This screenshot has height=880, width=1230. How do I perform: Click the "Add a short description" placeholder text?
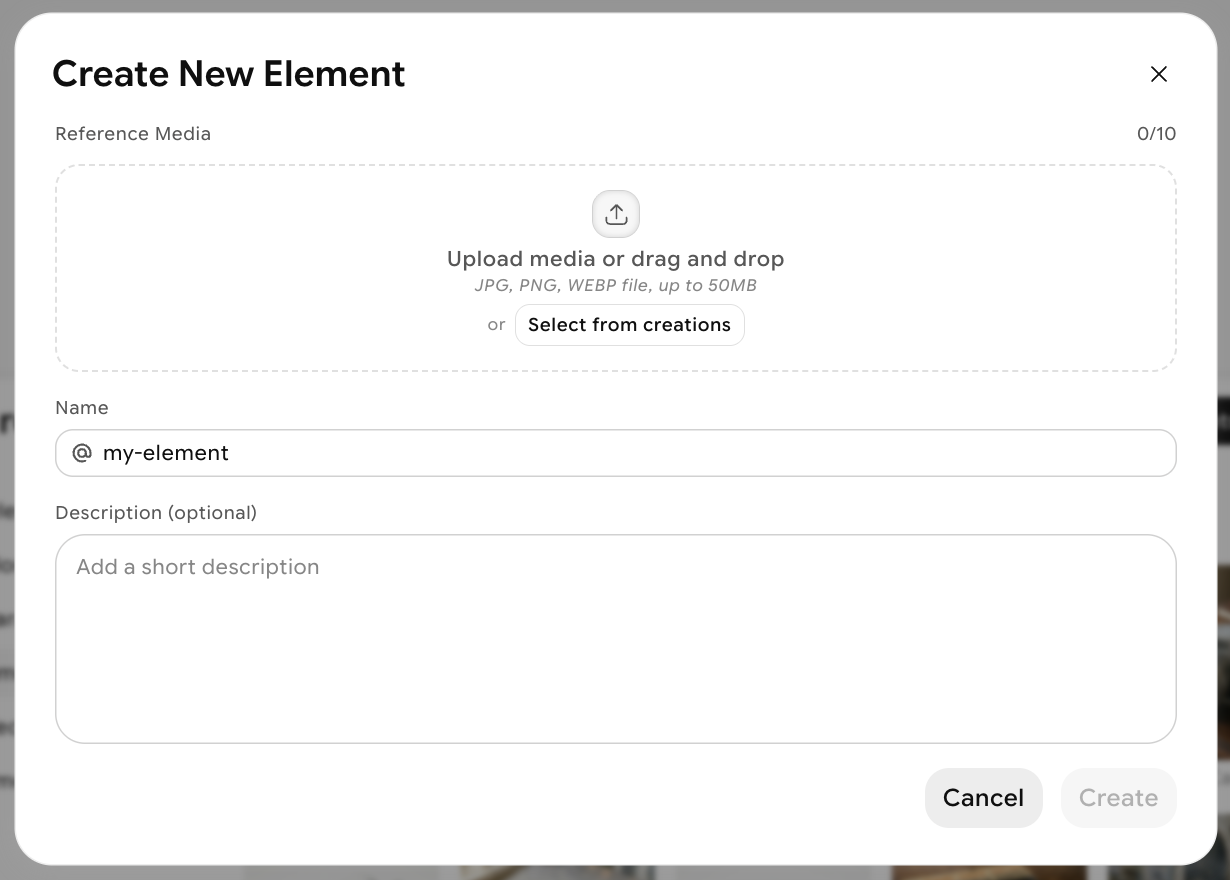pos(198,567)
